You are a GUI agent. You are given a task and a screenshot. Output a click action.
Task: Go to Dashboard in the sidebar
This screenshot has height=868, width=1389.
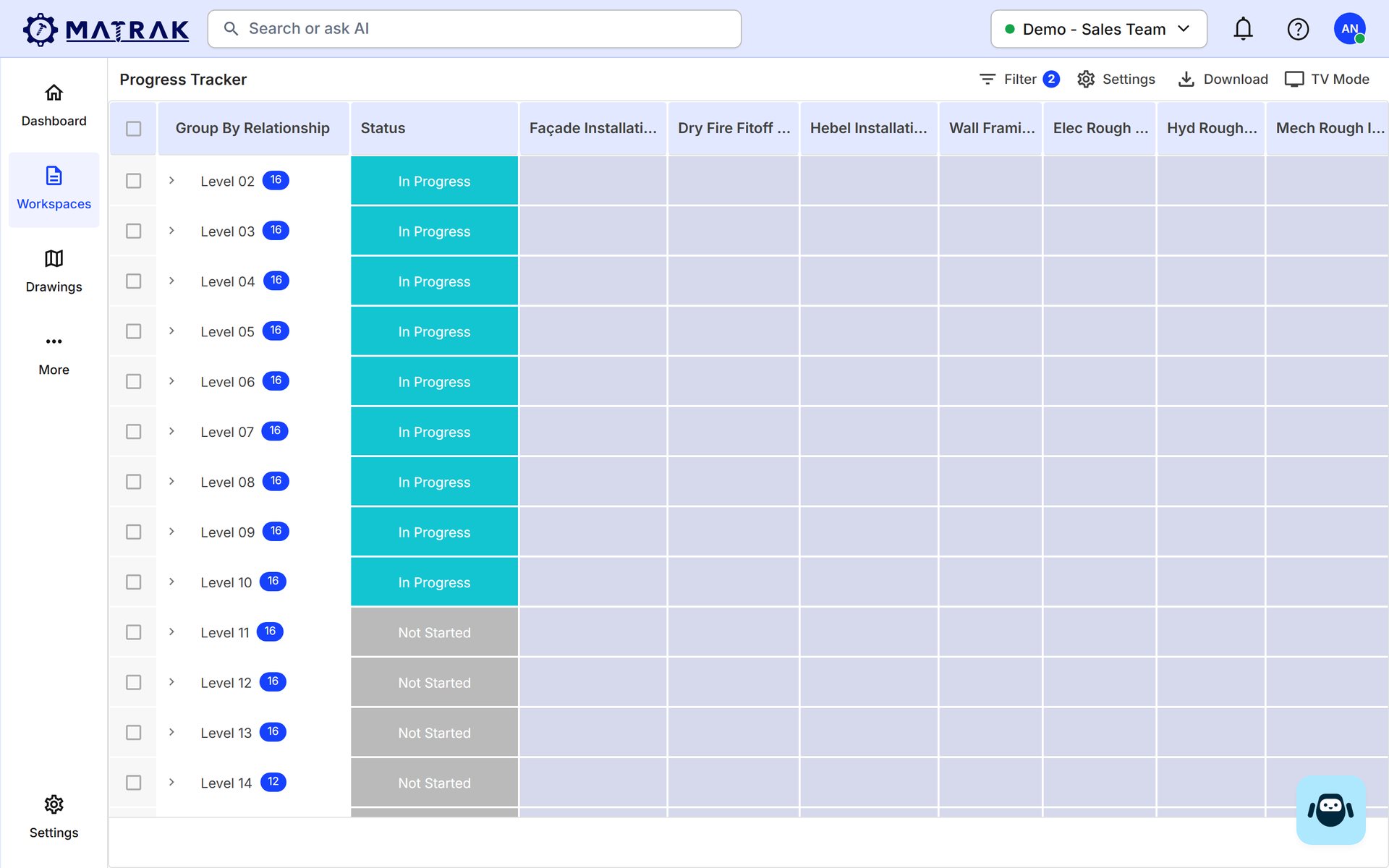[54, 106]
